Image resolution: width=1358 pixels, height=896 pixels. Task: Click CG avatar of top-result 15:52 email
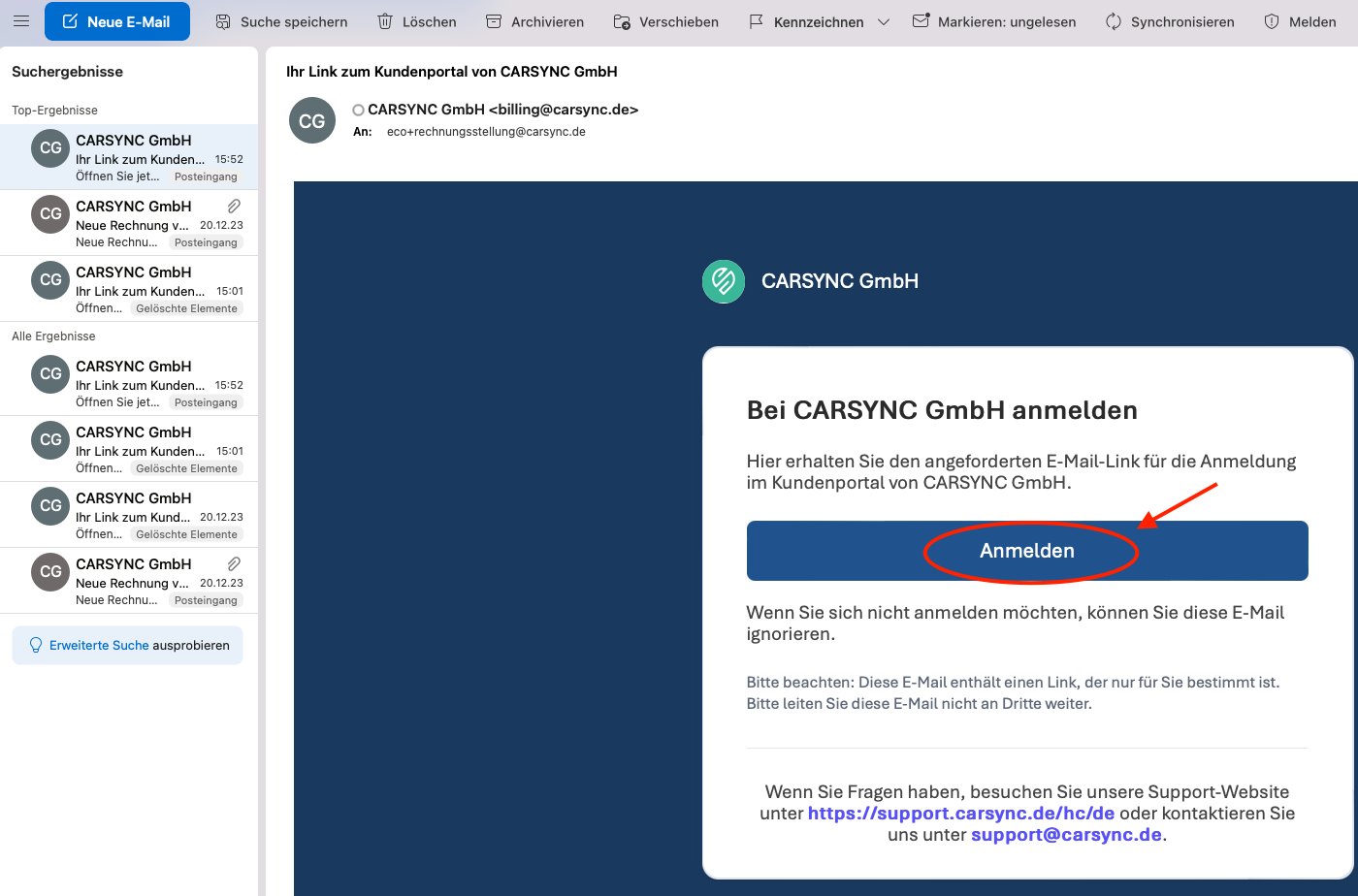50,148
